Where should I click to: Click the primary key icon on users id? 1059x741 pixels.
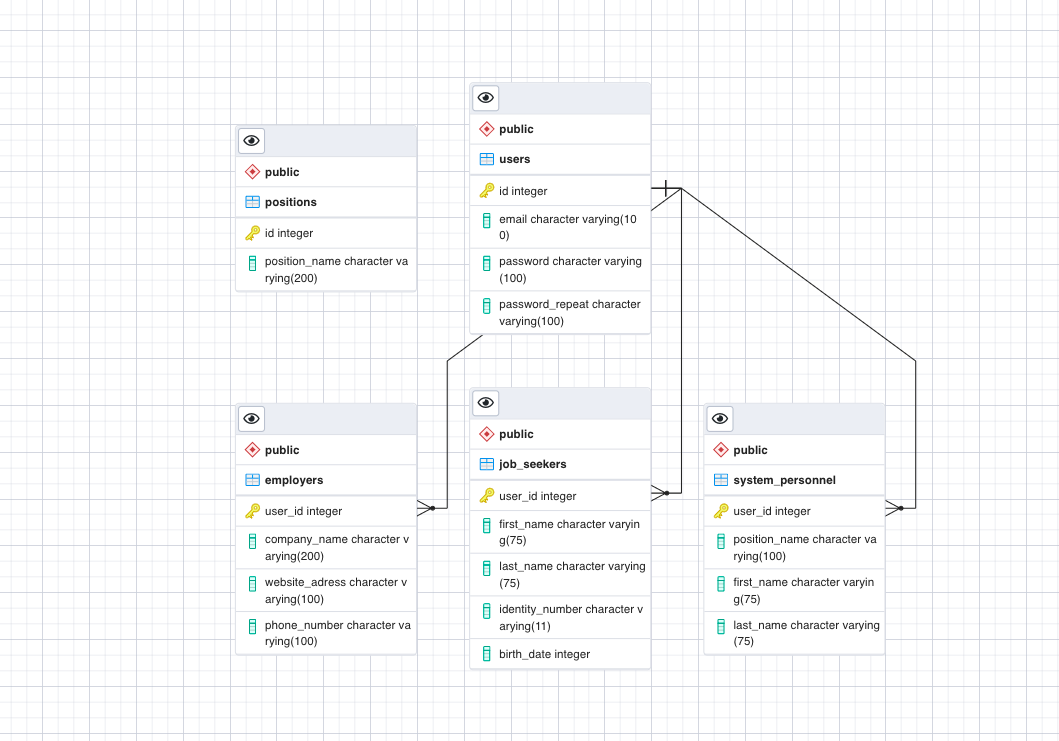[x=488, y=190]
